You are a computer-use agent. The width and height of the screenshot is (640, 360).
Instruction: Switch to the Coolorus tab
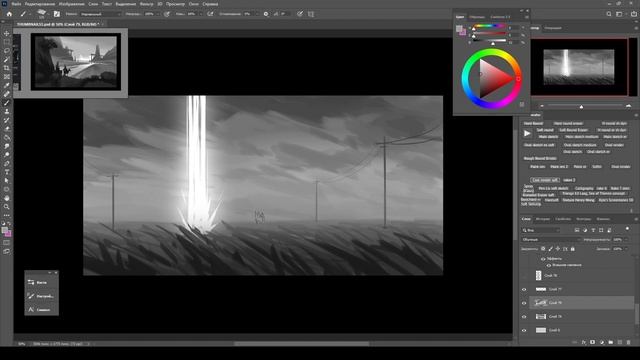point(500,17)
